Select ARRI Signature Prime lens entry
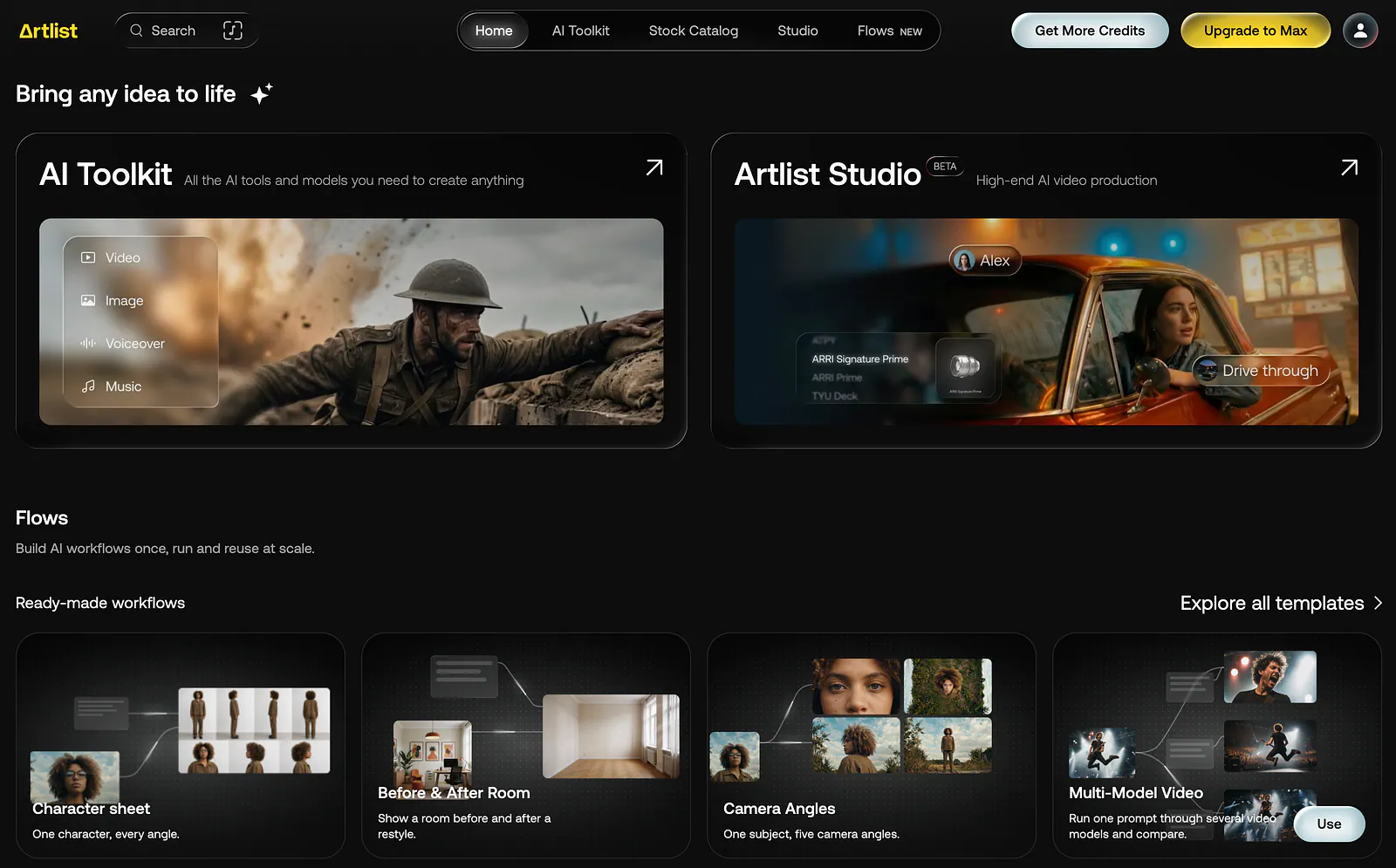1396x868 pixels. (x=860, y=359)
